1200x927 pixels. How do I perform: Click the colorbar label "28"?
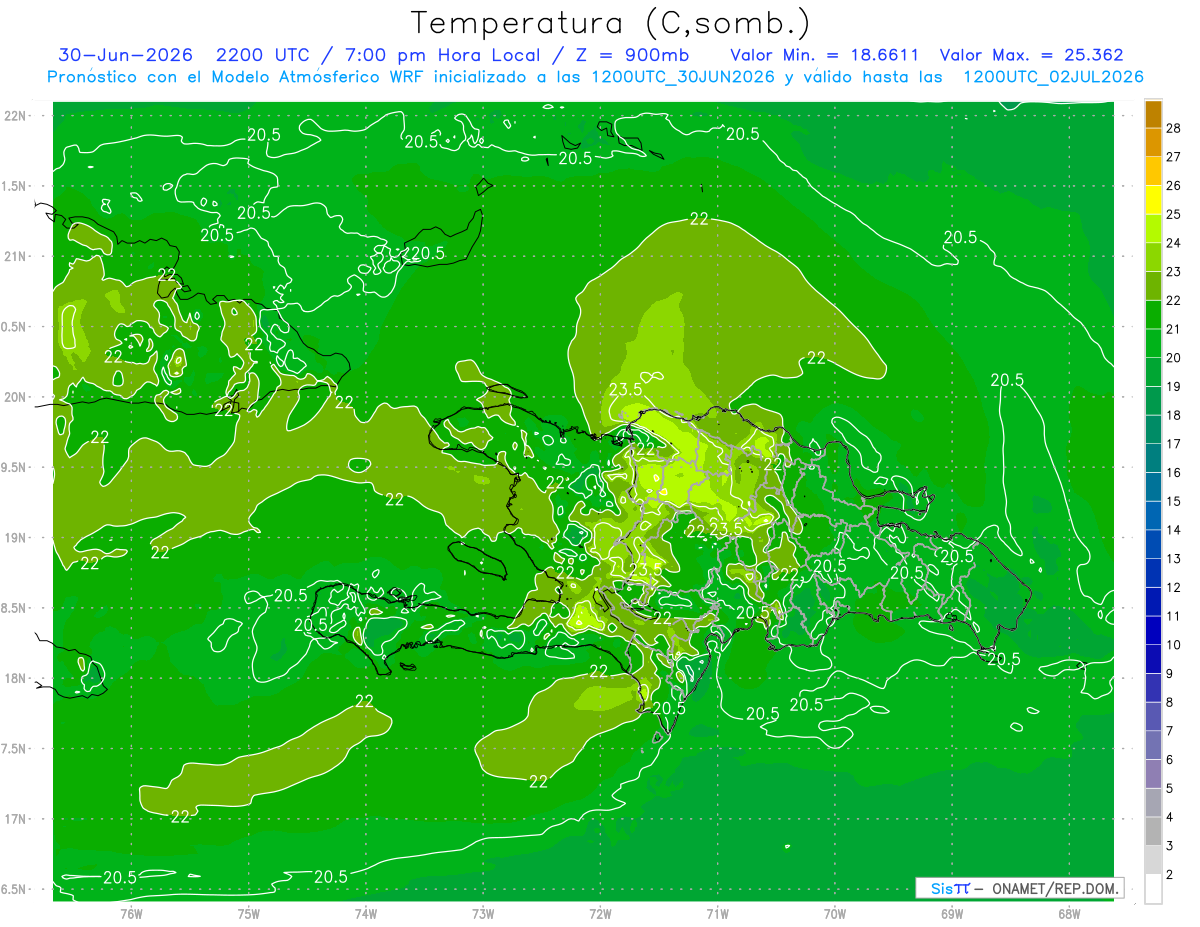coord(1175,128)
